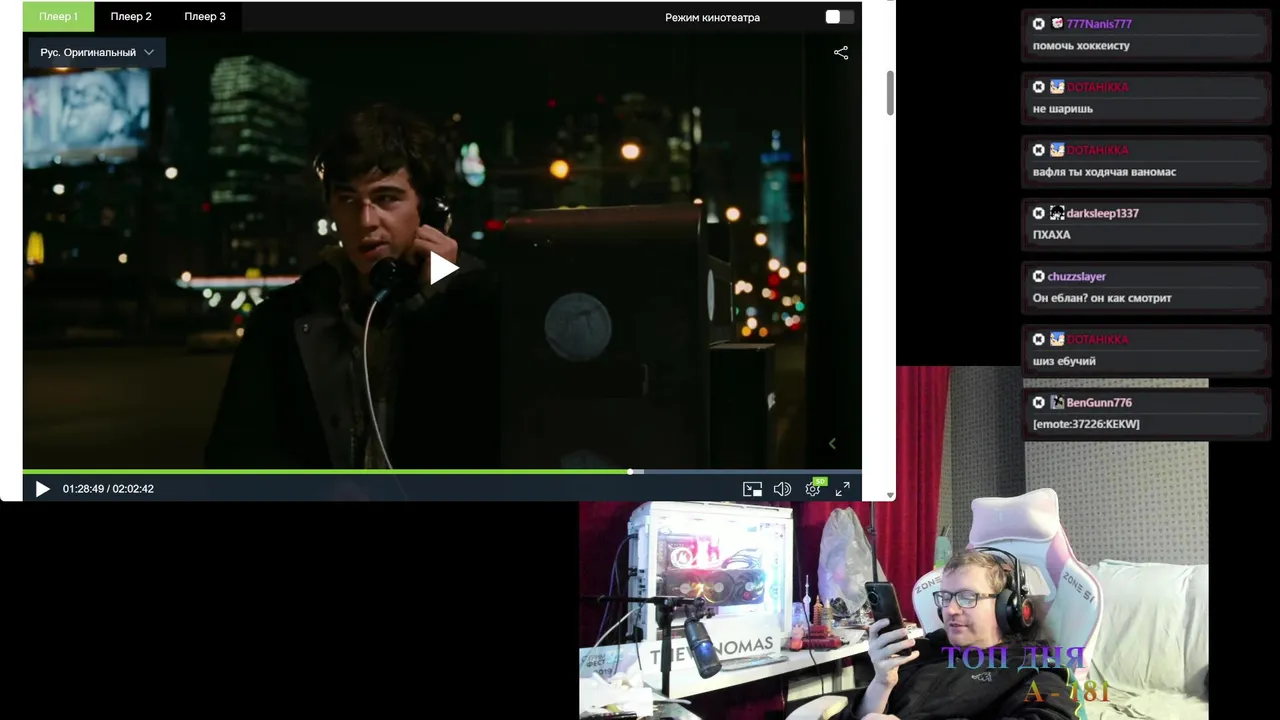Enter fullscreen with the expand arrows icon

click(x=843, y=489)
